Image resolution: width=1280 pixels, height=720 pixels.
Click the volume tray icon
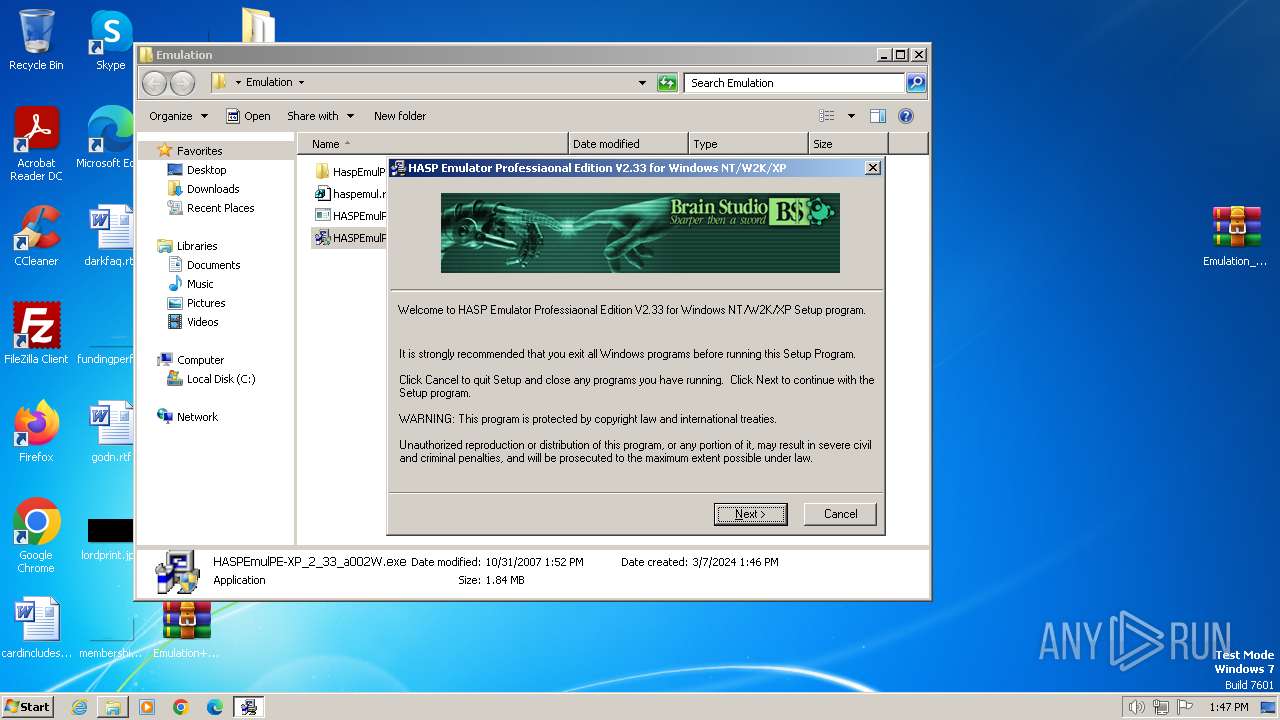tap(1136, 707)
